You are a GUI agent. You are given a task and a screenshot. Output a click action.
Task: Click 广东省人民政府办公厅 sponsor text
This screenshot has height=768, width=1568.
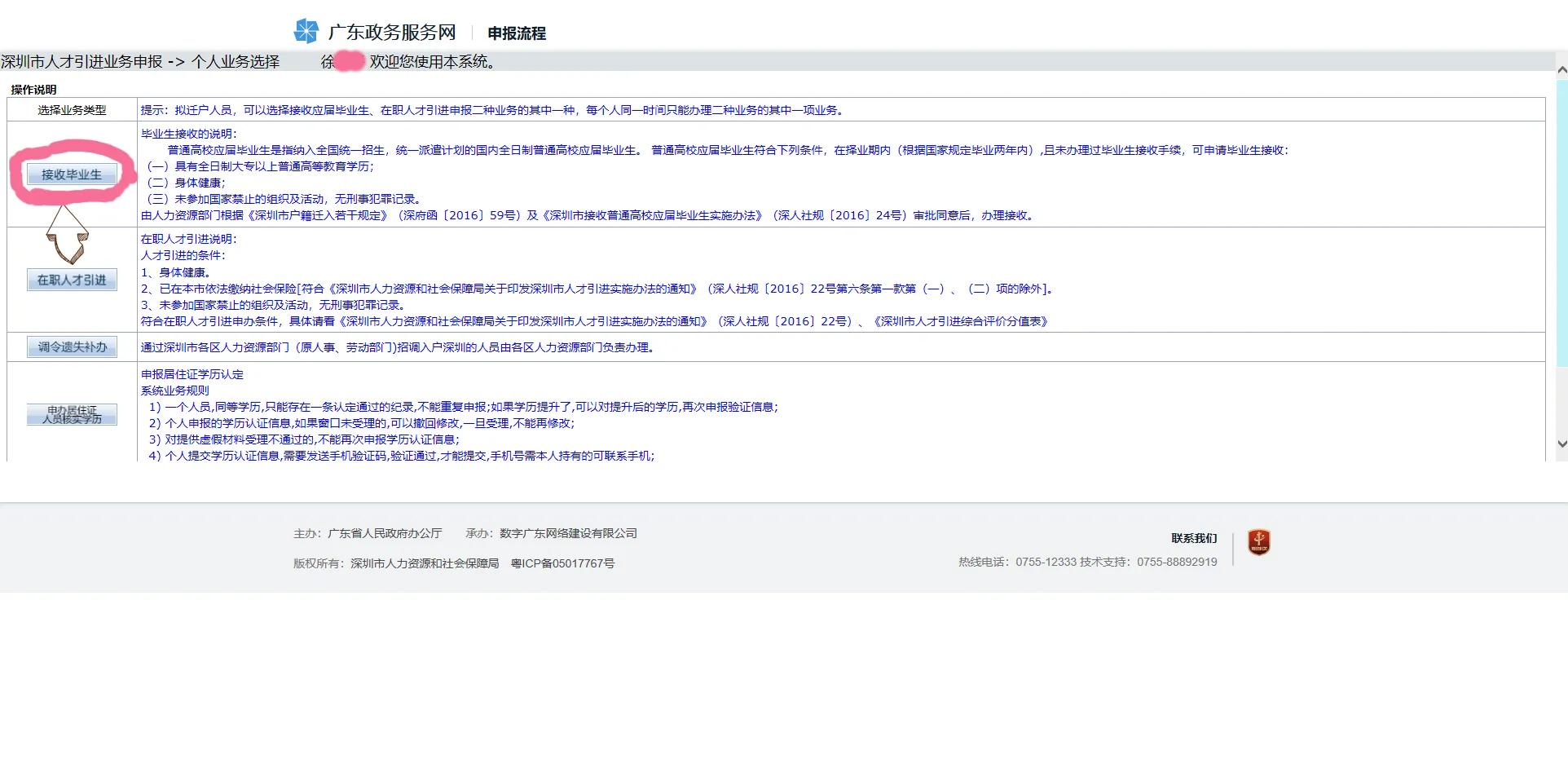click(384, 533)
